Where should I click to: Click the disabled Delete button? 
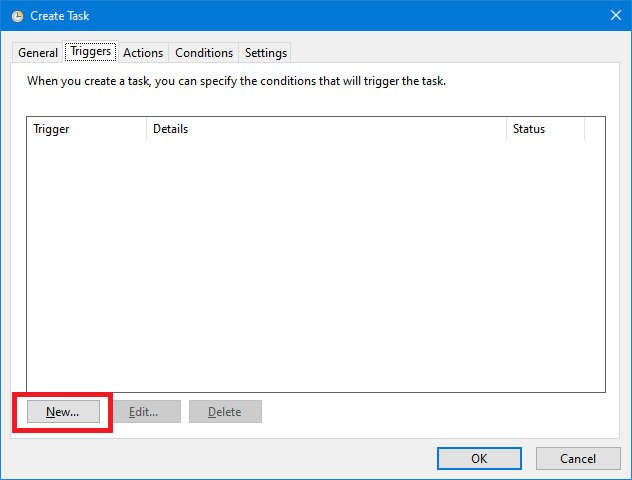225,411
